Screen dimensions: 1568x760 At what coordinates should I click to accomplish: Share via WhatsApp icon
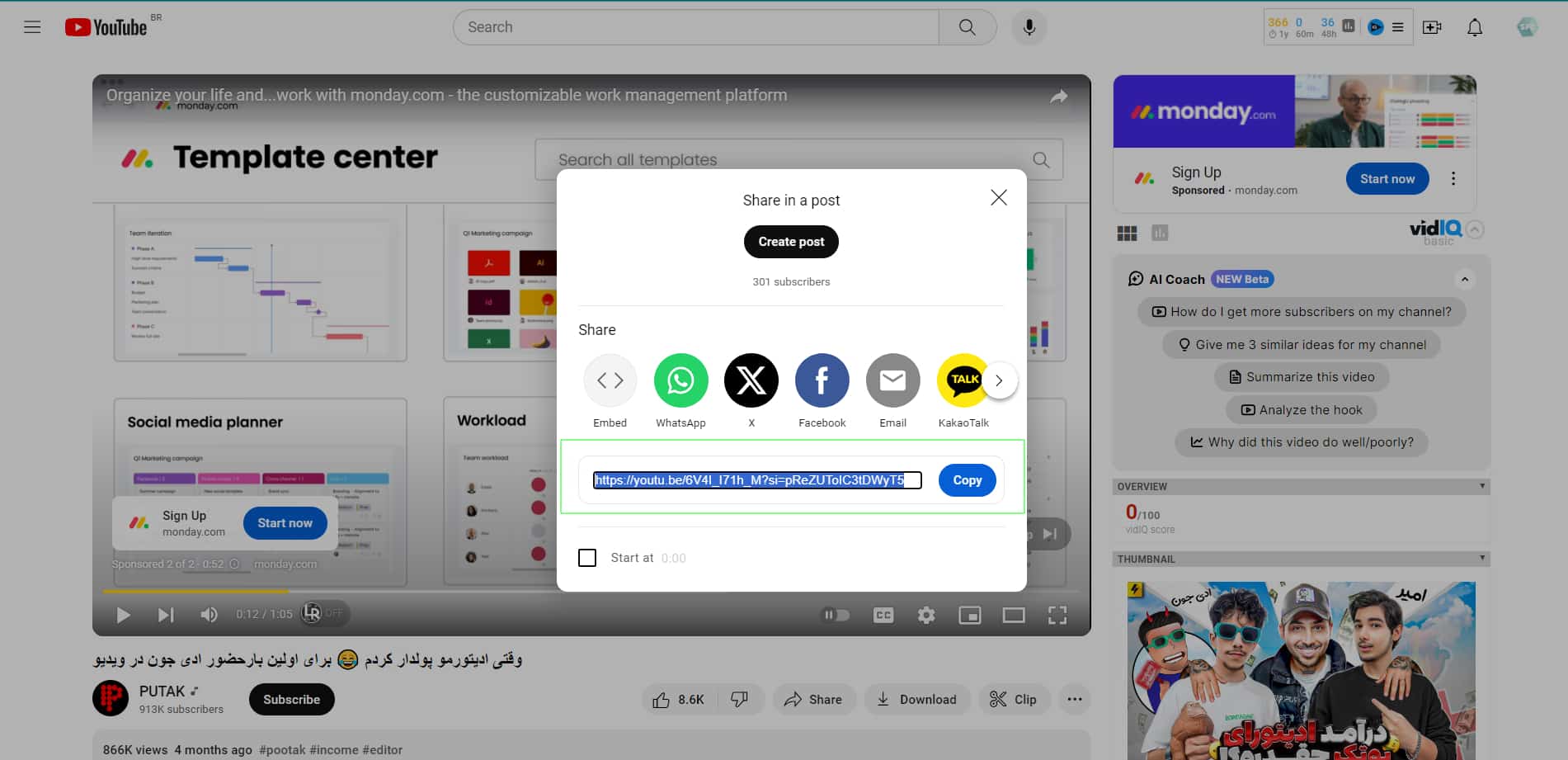(x=680, y=380)
